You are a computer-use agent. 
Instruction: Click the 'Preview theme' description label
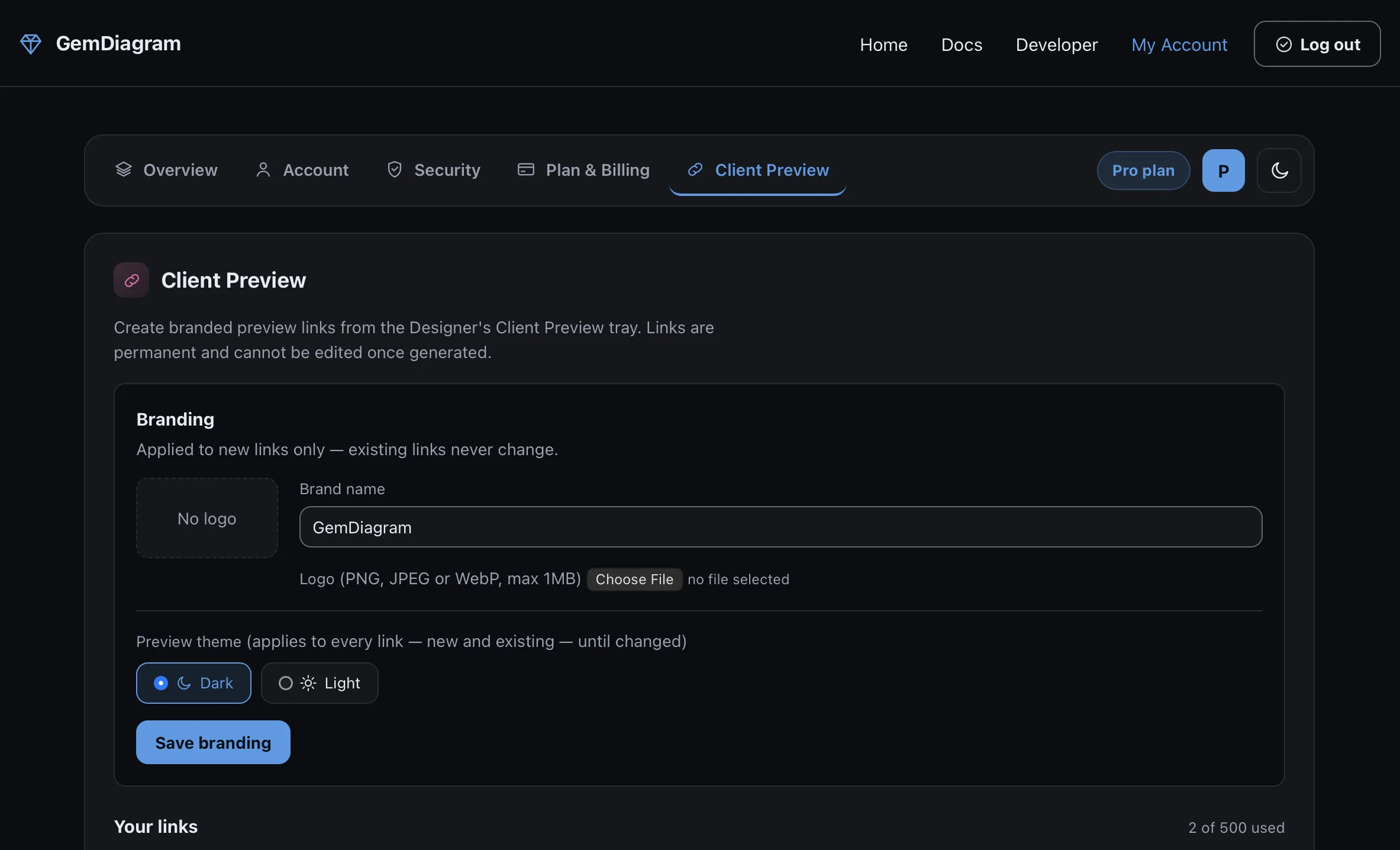(411, 641)
